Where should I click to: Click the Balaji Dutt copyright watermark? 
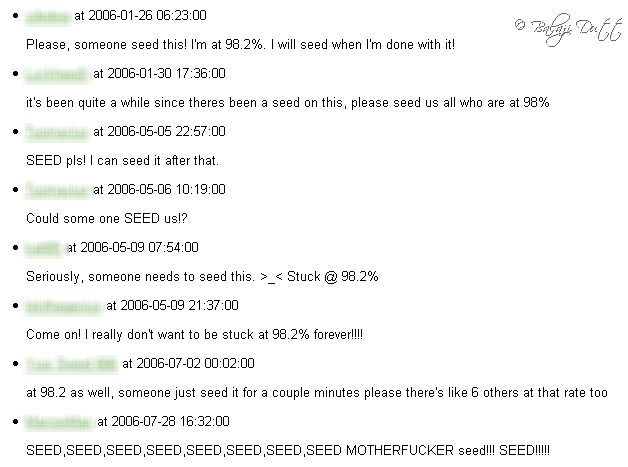568,29
